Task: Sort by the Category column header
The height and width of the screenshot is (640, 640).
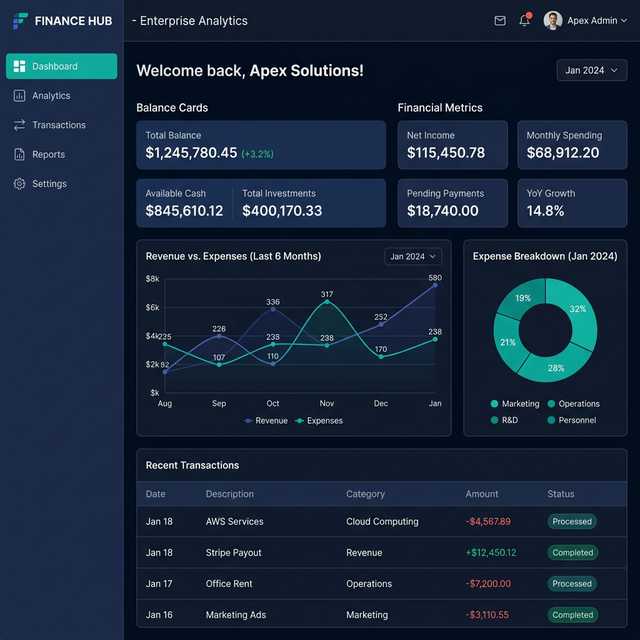Action: [x=365, y=494]
